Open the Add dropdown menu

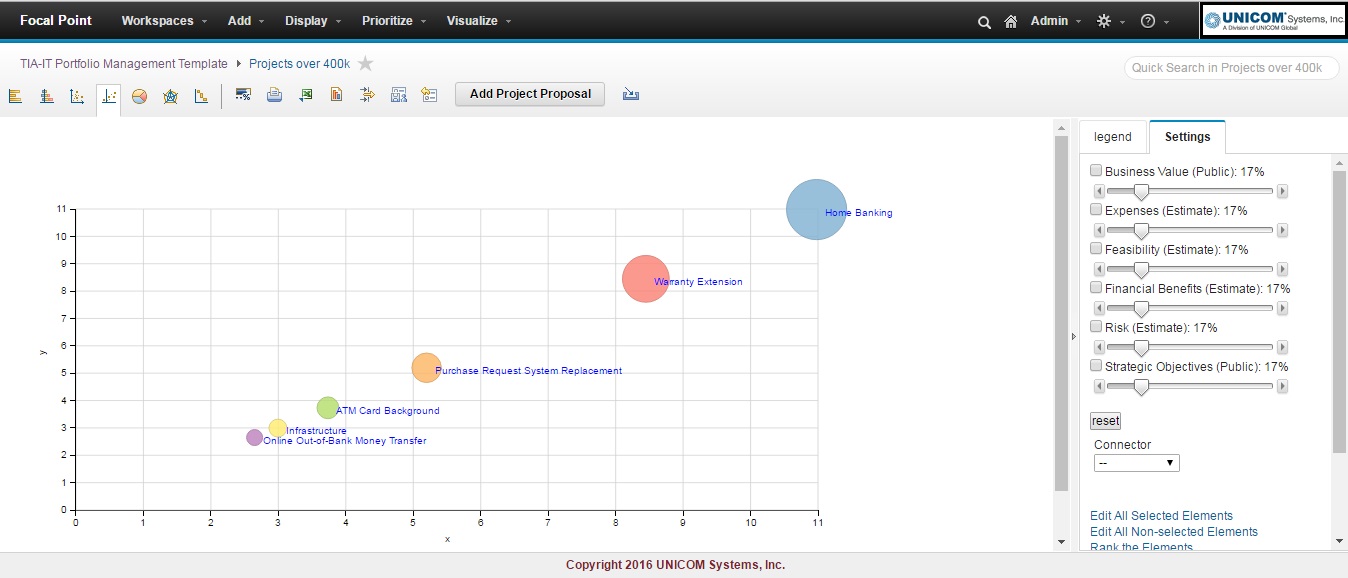coord(246,21)
